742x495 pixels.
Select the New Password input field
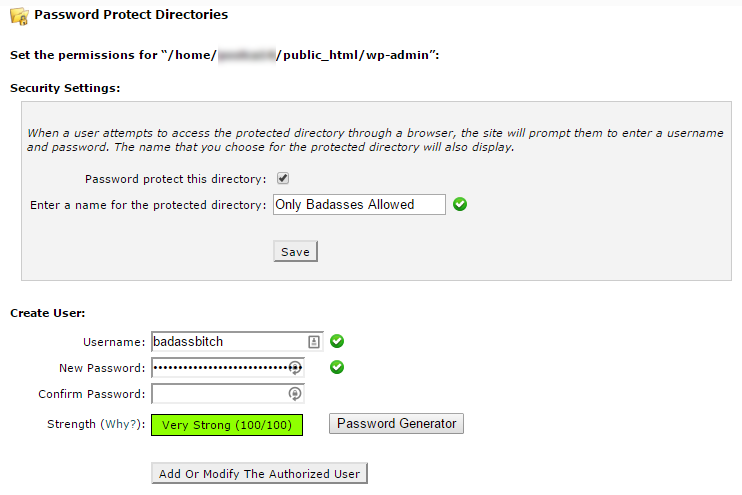point(220,367)
